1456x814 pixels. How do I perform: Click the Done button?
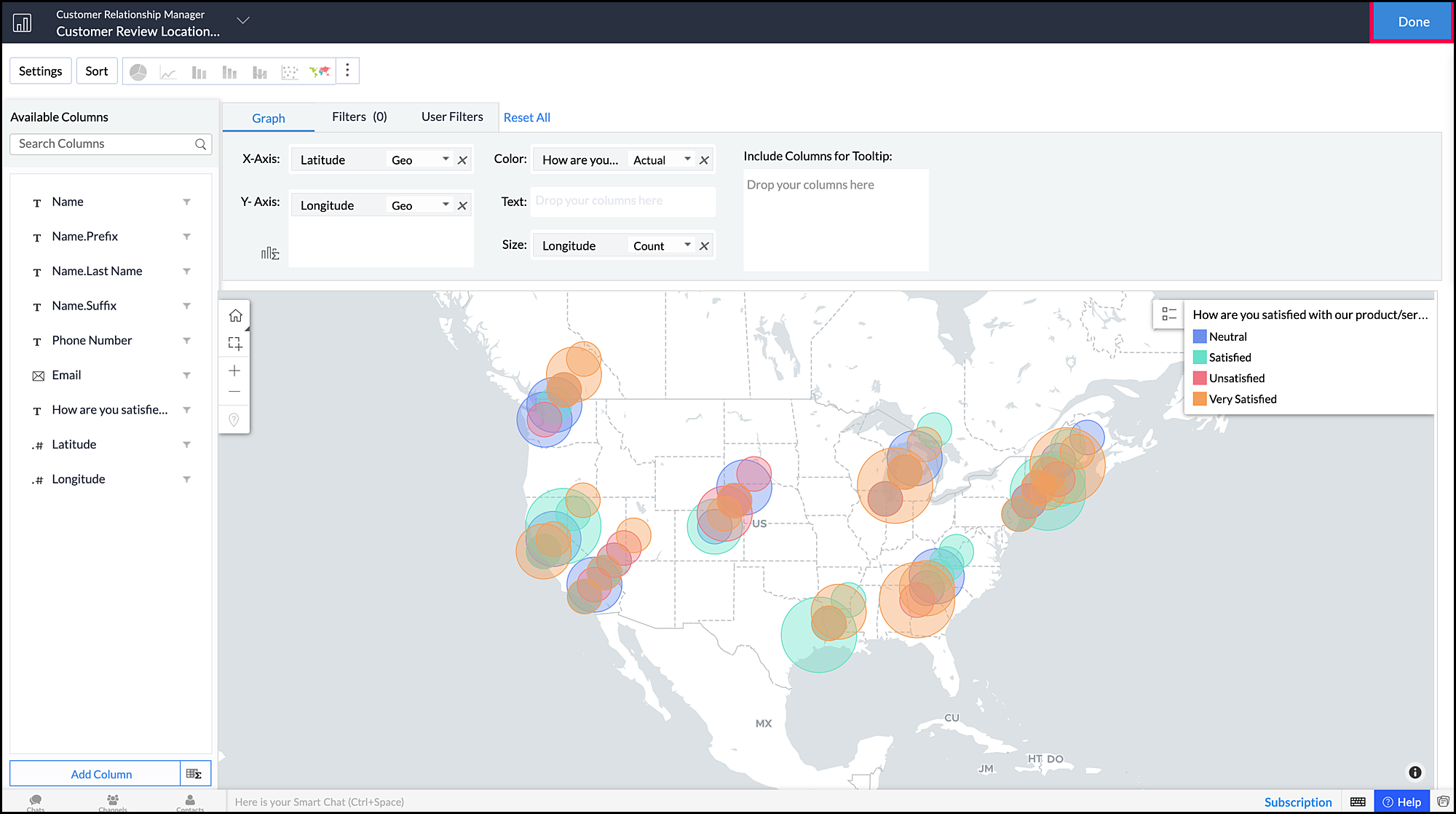point(1413,22)
